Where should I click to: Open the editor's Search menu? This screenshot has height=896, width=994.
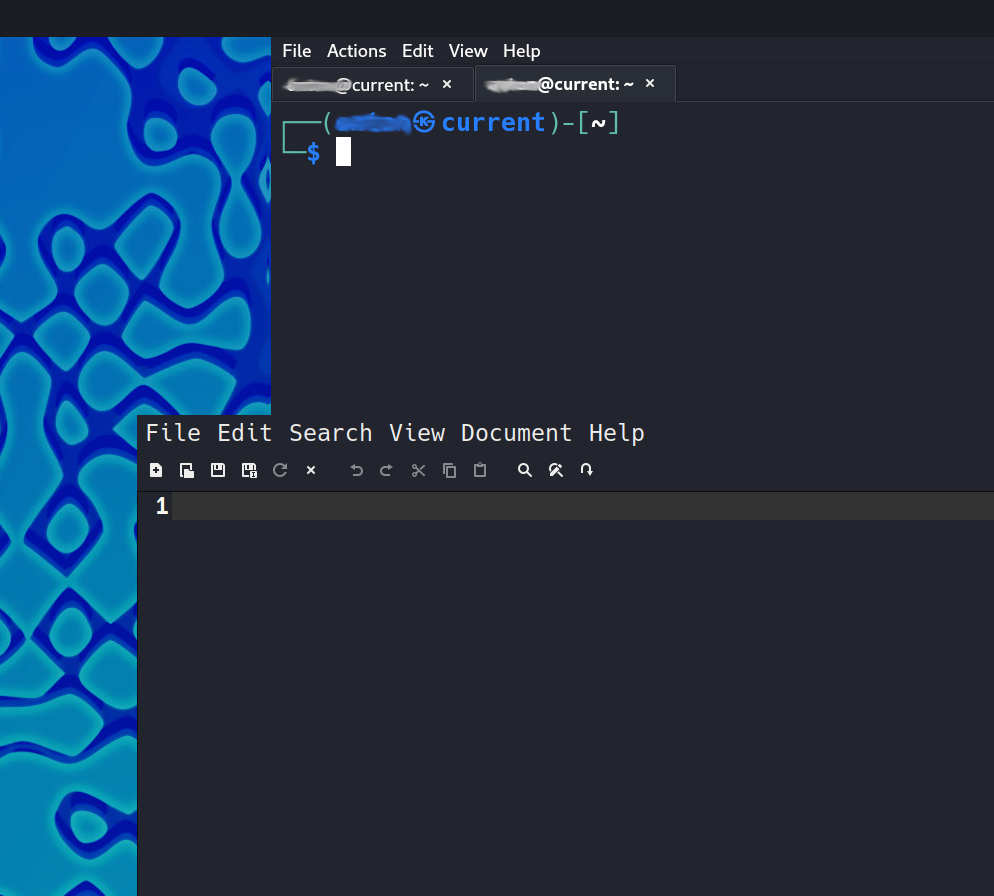click(330, 433)
